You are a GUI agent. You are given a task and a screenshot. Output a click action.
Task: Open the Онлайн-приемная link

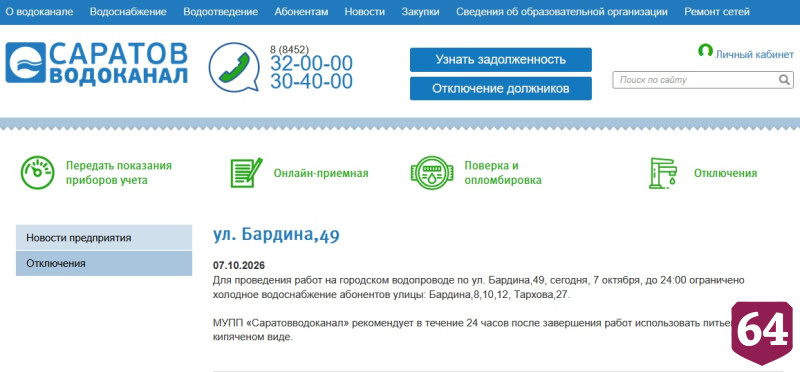click(321, 173)
